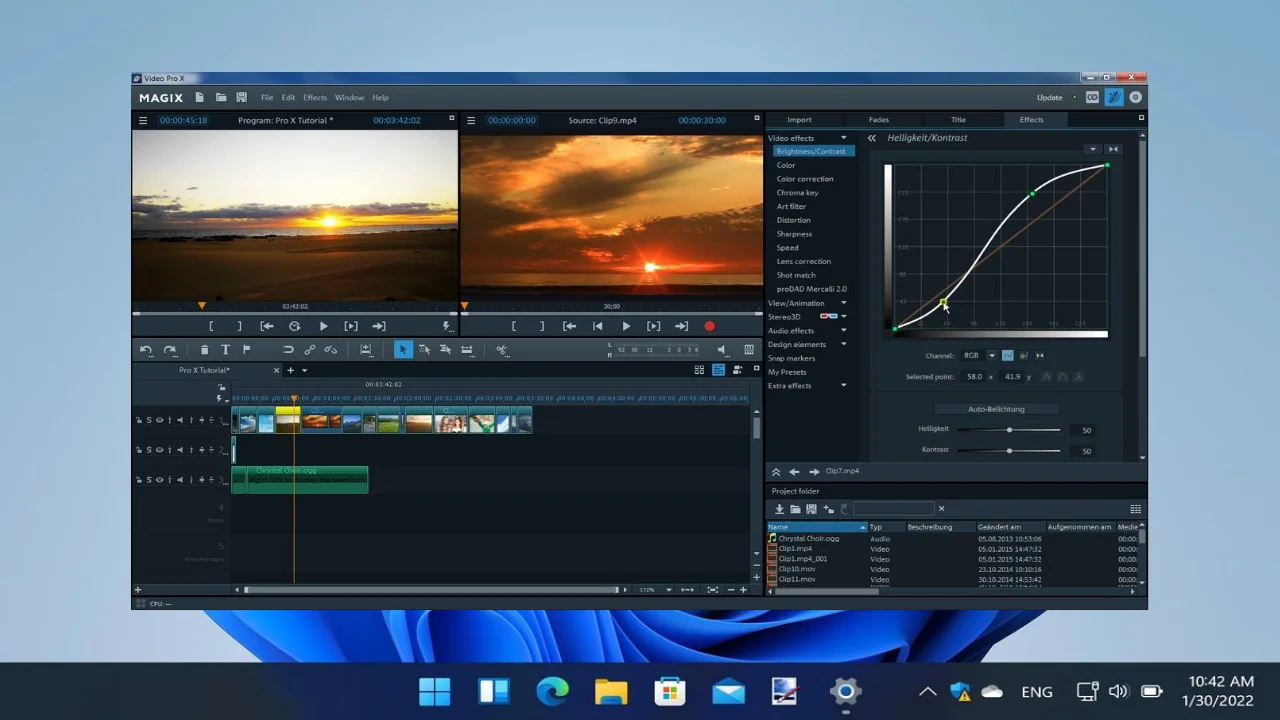Screen dimensions: 1280x720
Task: Select the Color correction effect
Action: [805, 179]
